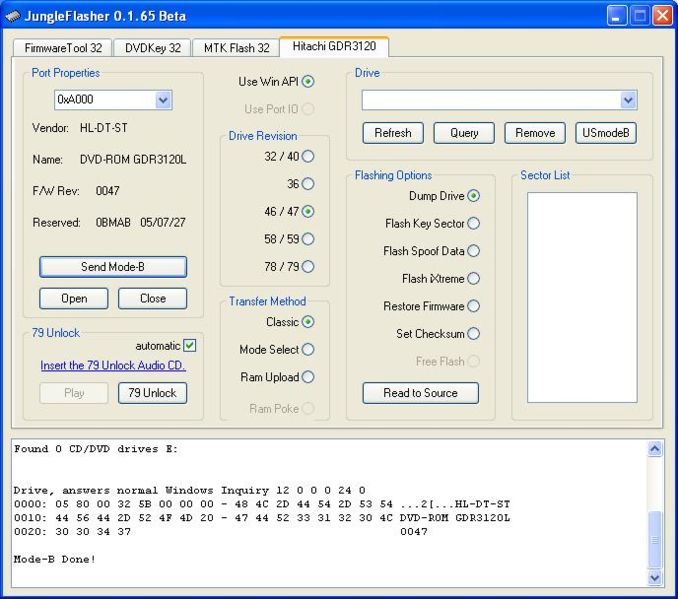Switch to the MTK Flash 32 tab
This screenshot has height=599, width=678.
pyautogui.click(x=236, y=48)
